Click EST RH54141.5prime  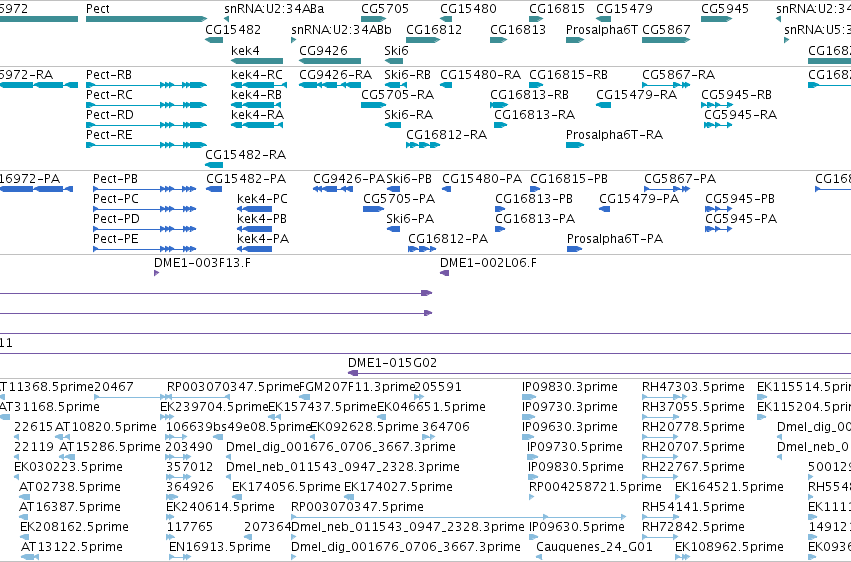pos(693,507)
